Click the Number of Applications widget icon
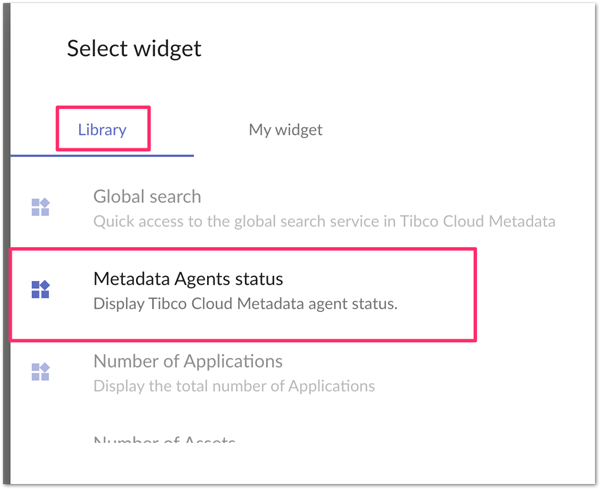 click(40, 372)
